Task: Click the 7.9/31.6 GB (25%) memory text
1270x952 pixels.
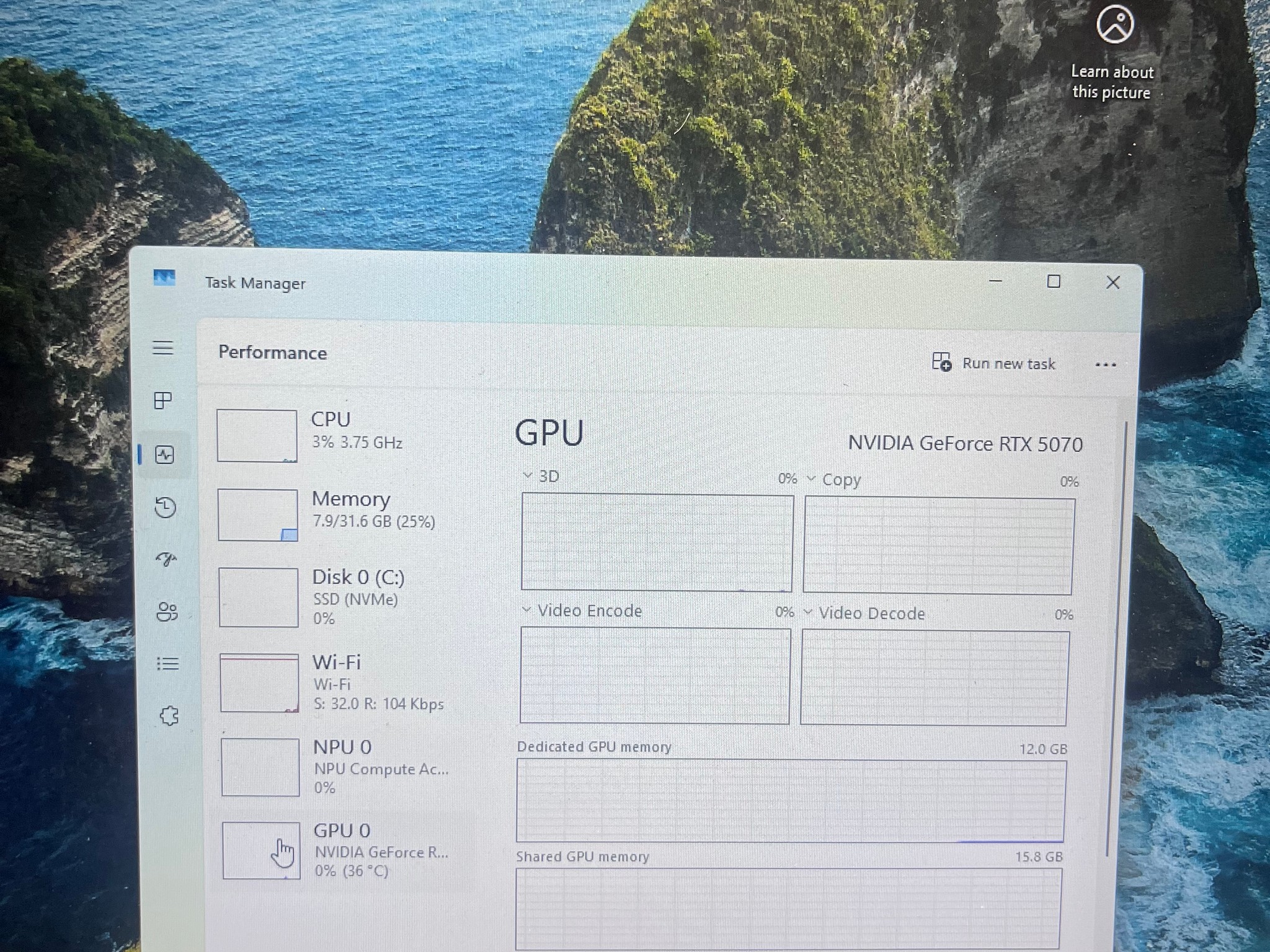Action: click(374, 521)
